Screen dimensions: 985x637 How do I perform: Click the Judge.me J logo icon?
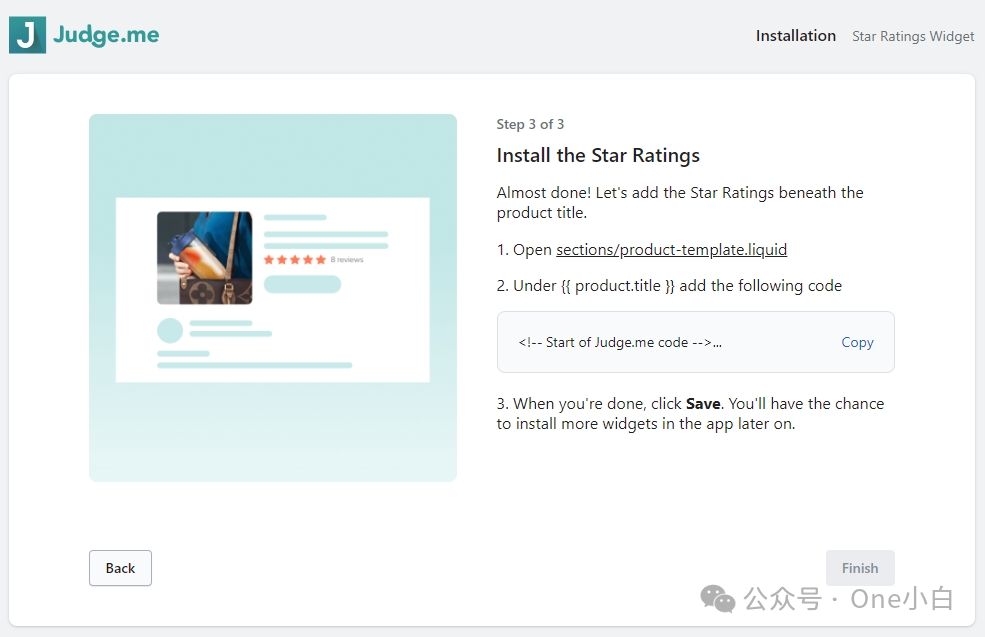click(27, 35)
